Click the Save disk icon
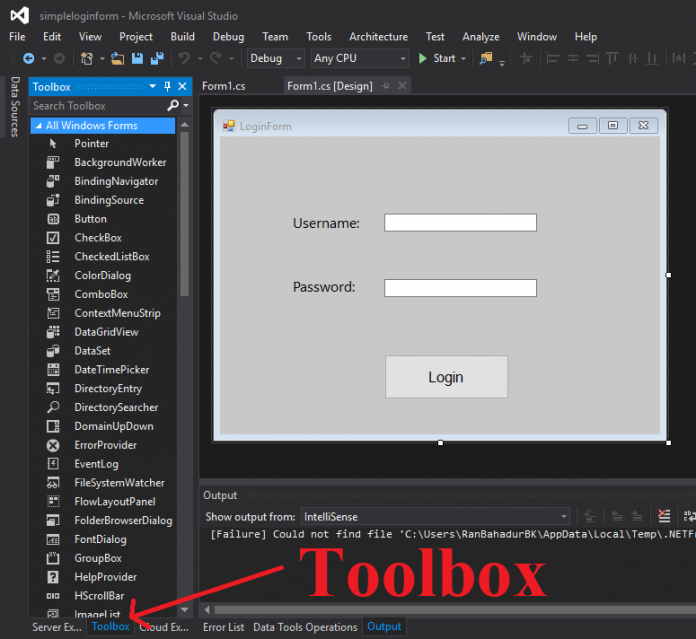 (137, 58)
